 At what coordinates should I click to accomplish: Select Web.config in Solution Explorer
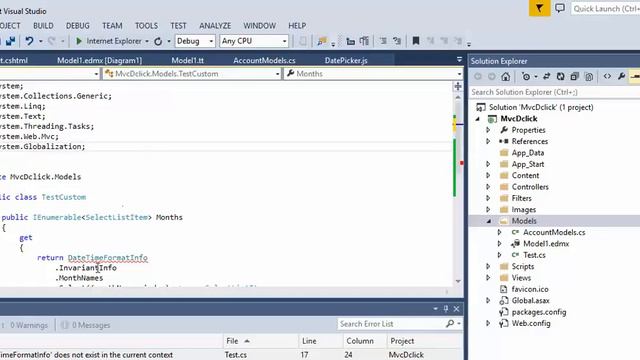pyautogui.click(x=531, y=324)
